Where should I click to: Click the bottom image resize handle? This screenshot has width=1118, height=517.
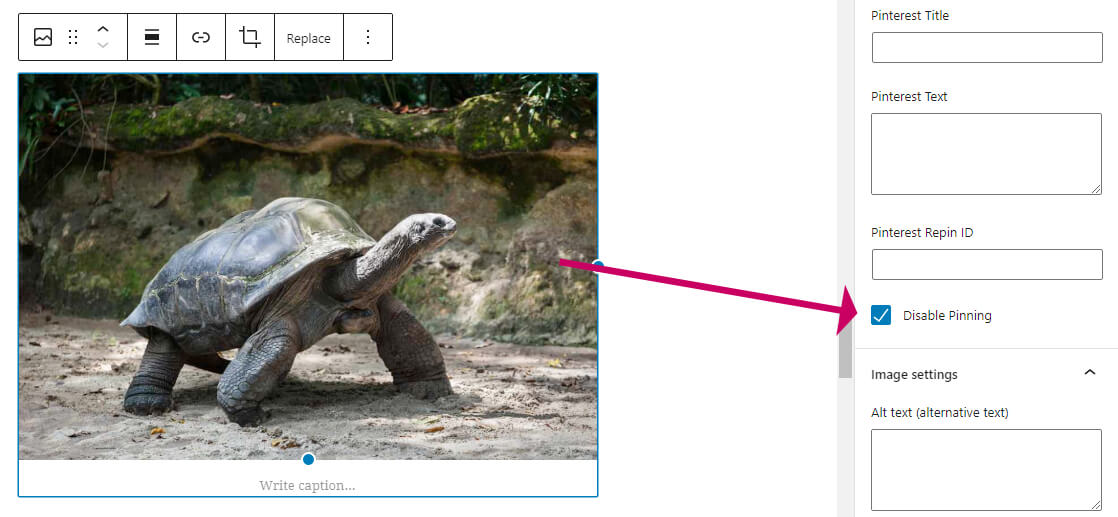(308, 459)
